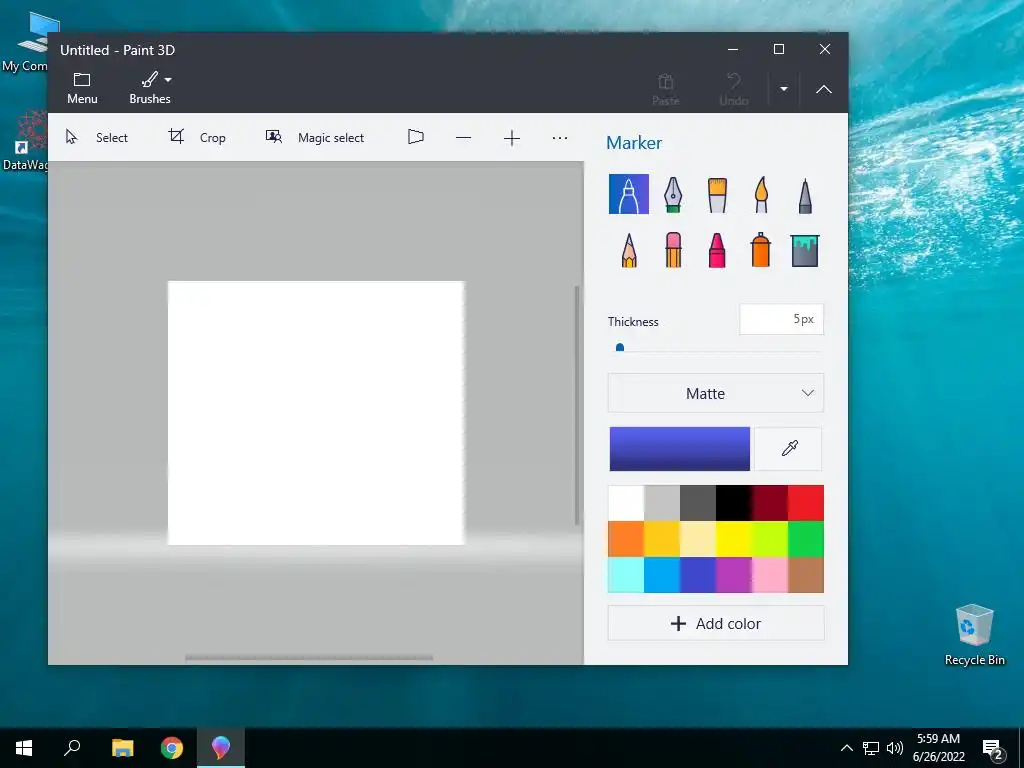Zoom out with the minus icon
The image size is (1024, 768).
[464, 138]
